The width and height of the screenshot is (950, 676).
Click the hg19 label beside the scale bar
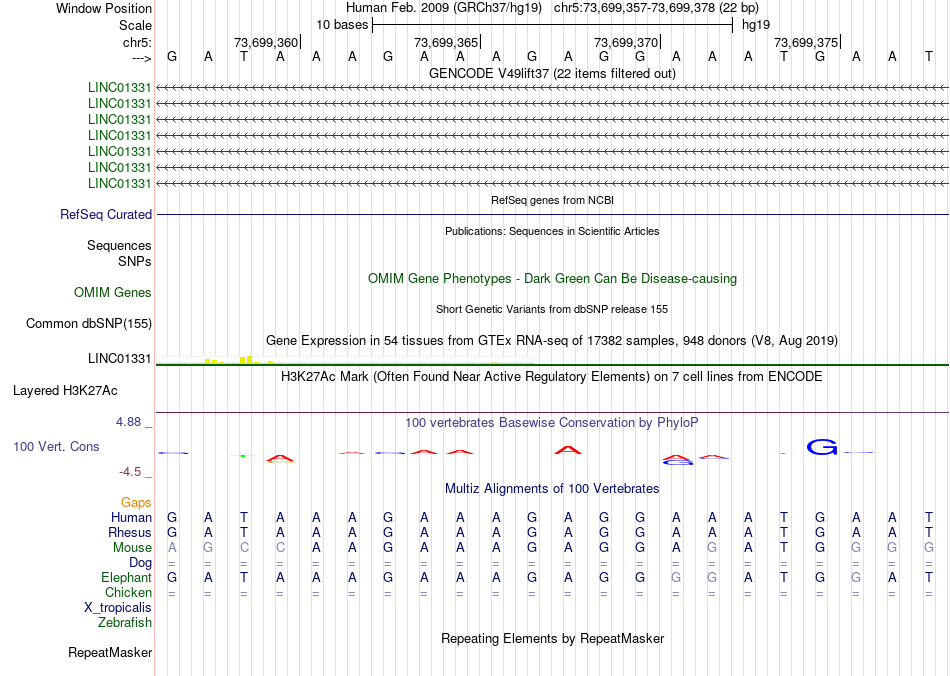click(x=756, y=25)
